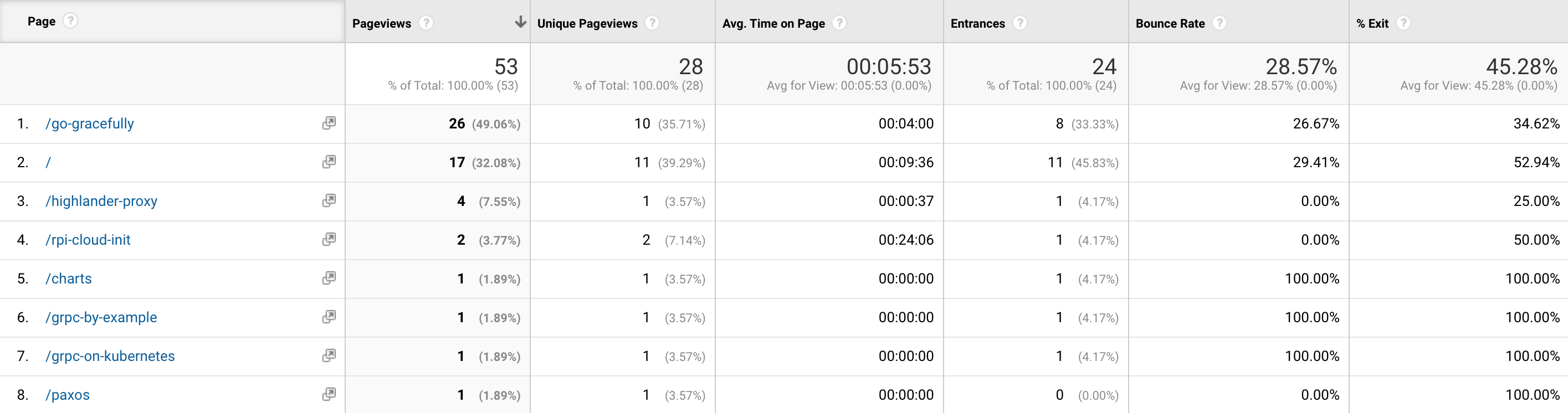The image size is (1568, 413).
Task: Open /grpc-on-kubernetes external link icon
Action: click(329, 356)
